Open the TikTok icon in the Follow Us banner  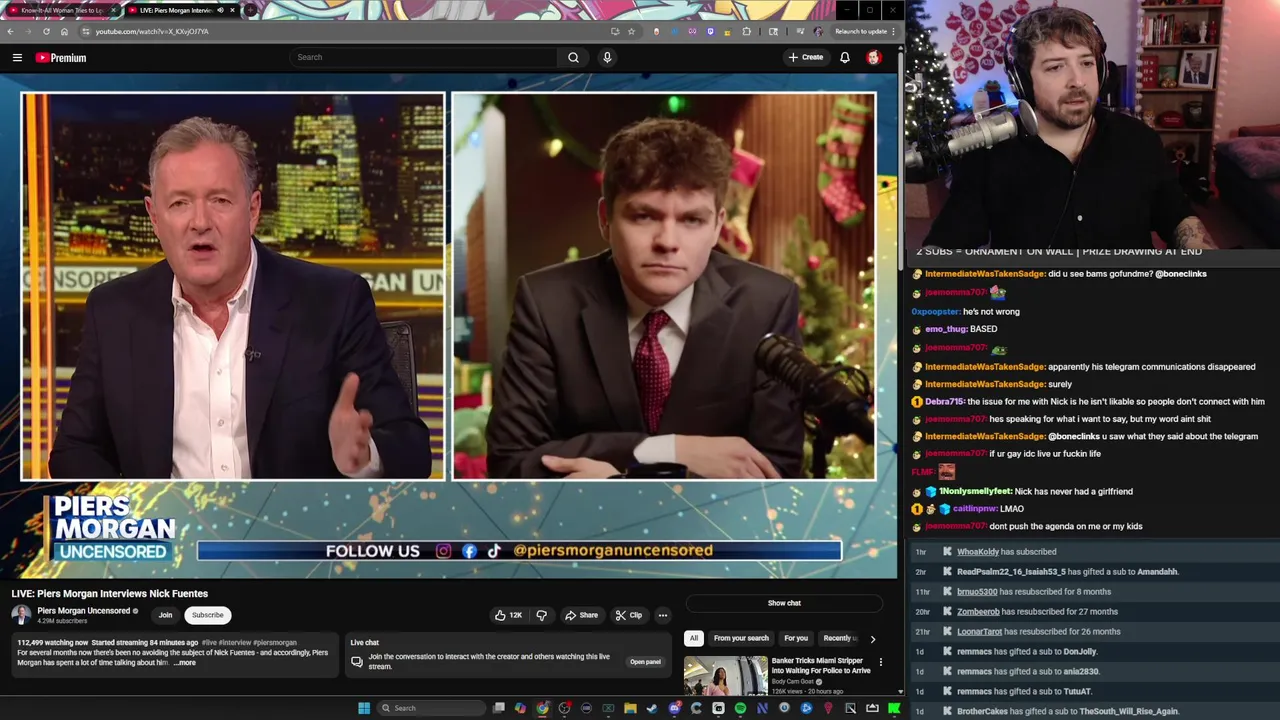494,551
